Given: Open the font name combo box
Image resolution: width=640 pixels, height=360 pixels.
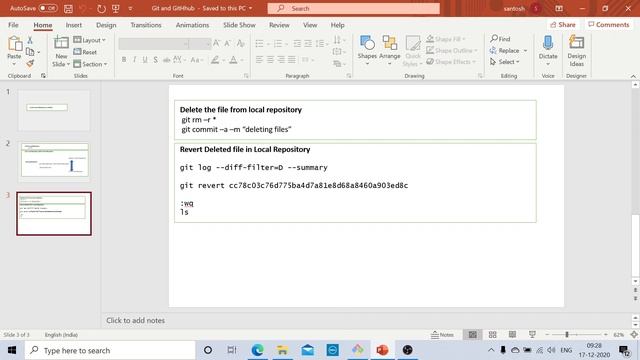Looking at the screenshot, I should (153, 43).
